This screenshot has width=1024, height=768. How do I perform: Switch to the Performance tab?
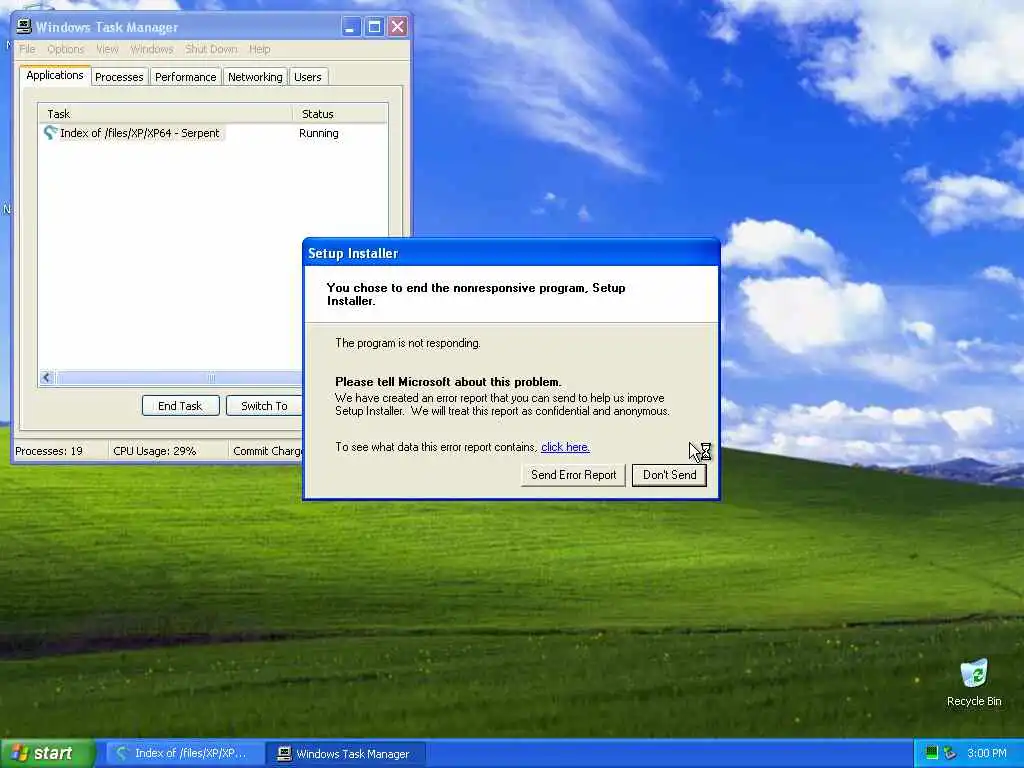tap(185, 77)
